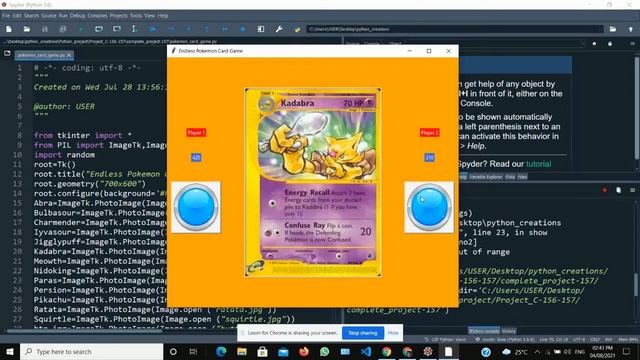Switch to the Variable Explorer tab

[x=486, y=177]
